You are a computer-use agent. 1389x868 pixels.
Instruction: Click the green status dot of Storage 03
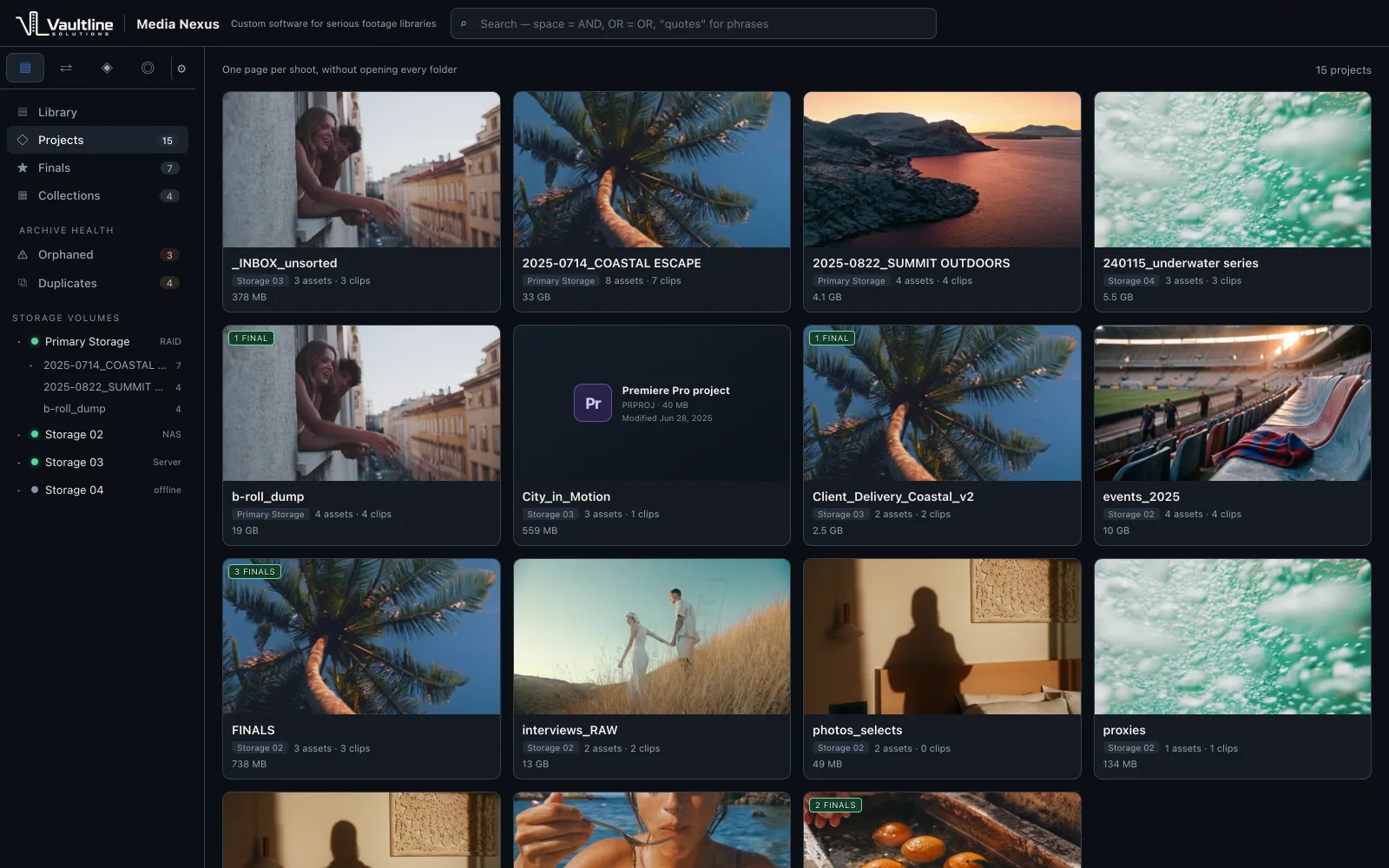(35, 462)
